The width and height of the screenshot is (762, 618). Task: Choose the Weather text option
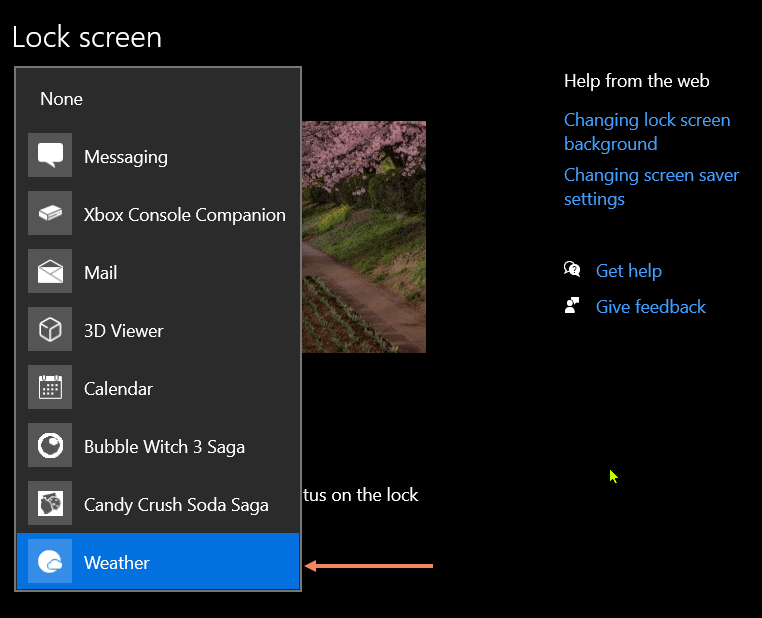click(x=117, y=563)
